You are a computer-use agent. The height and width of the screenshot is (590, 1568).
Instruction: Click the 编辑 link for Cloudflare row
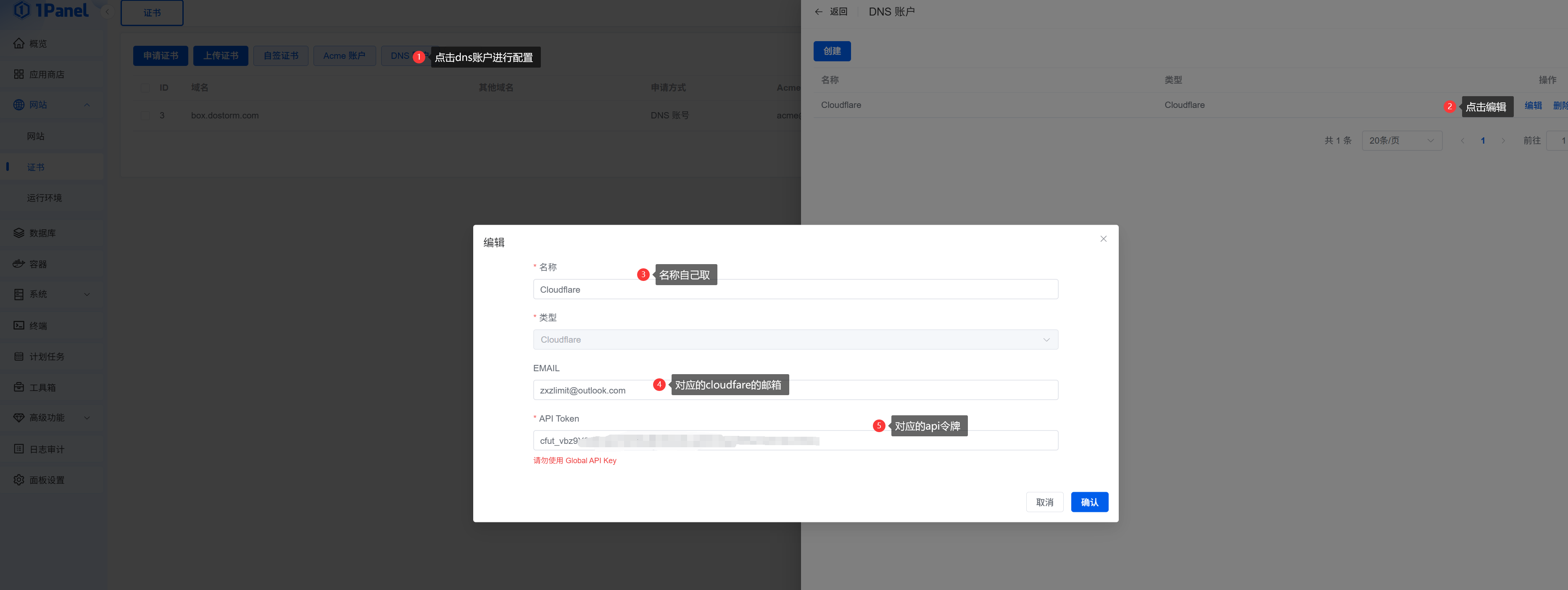[x=1533, y=105]
